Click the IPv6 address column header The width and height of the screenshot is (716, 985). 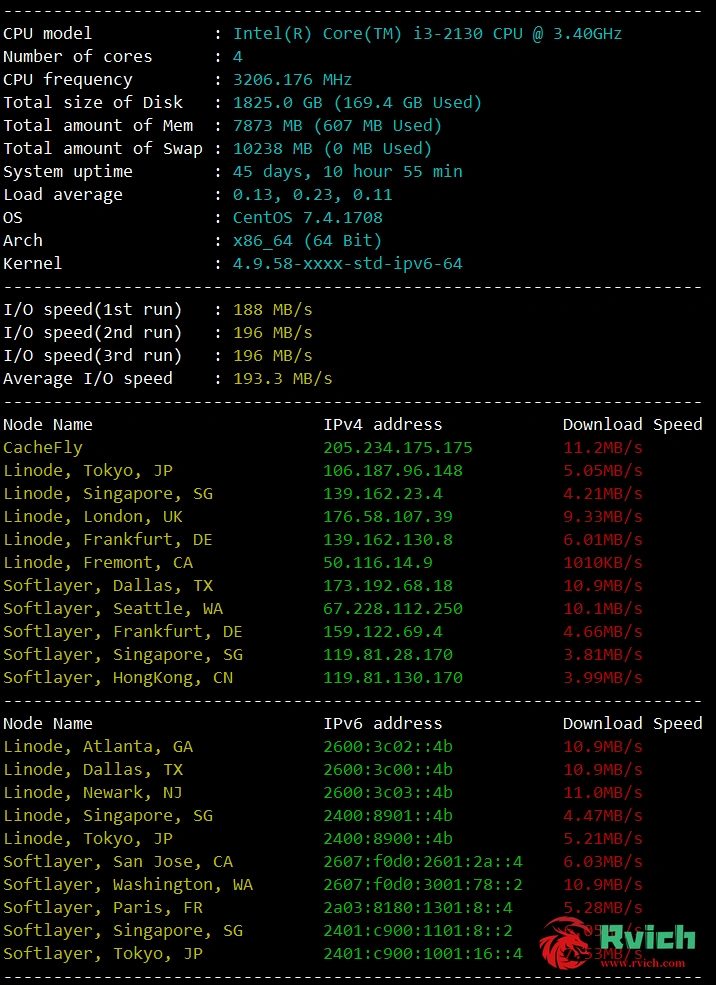[382, 724]
